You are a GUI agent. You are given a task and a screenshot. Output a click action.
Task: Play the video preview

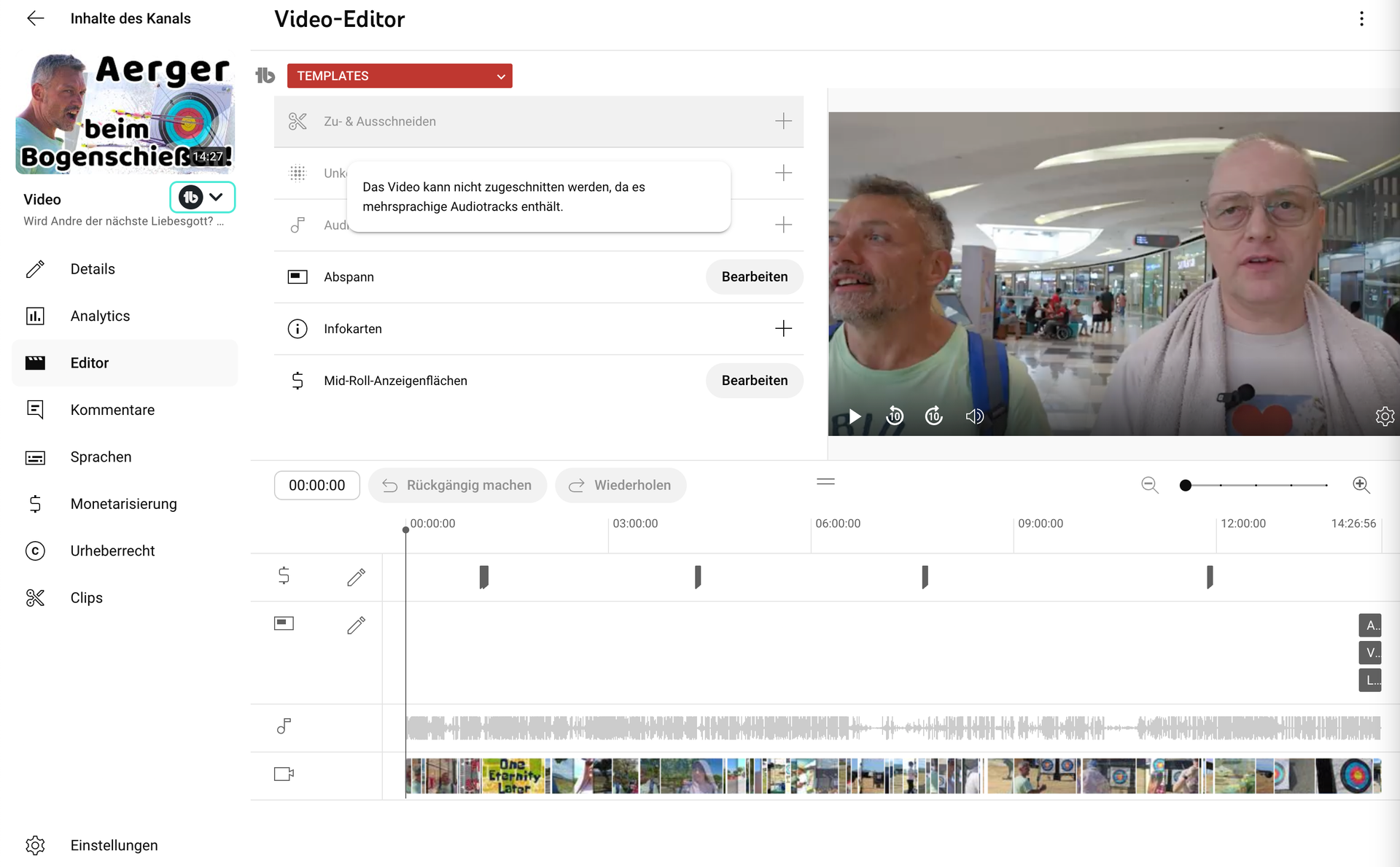pos(855,416)
